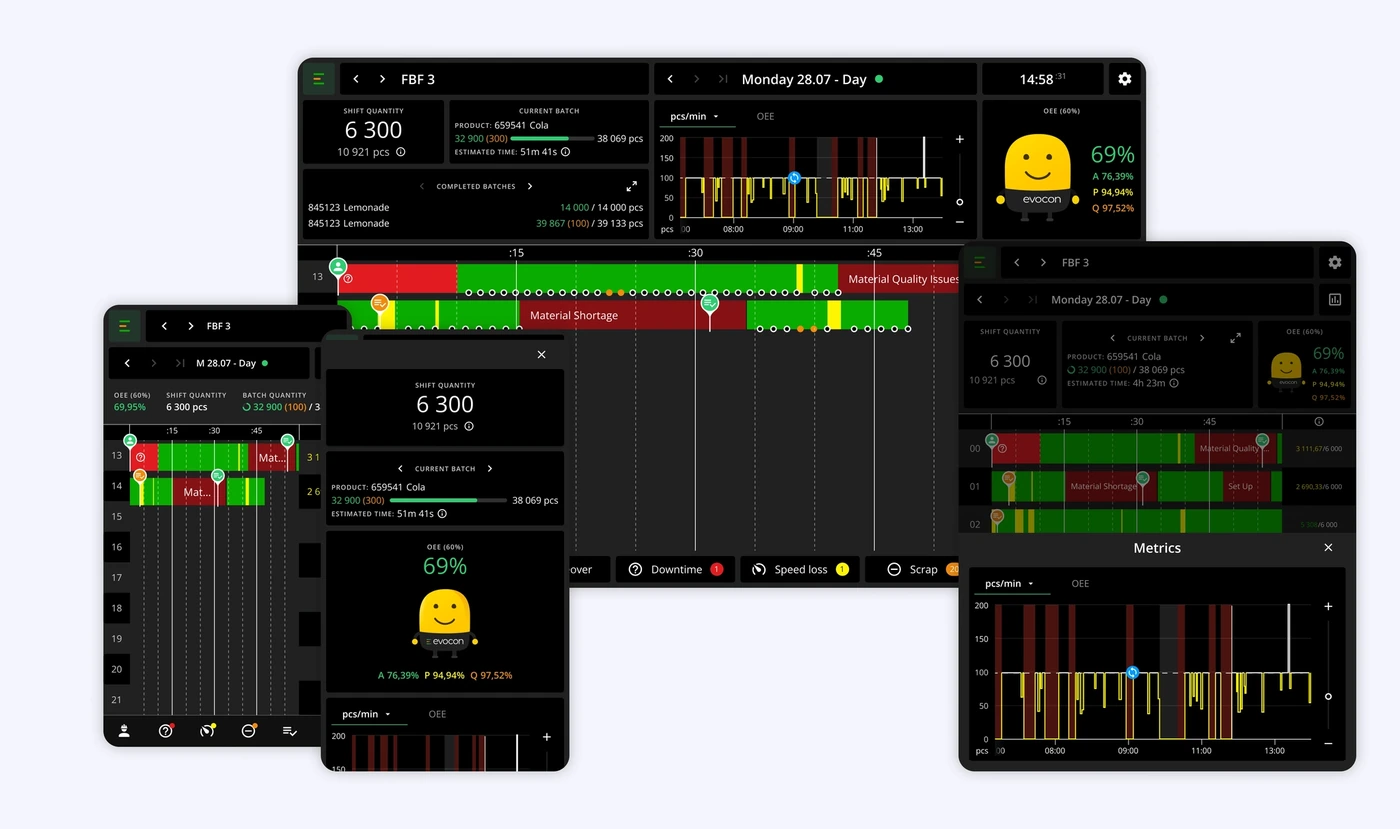The height and width of the screenshot is (829, 1400).
Task: Open the checklist icon in the phone bottom bar
Action: tap(290, 731)
